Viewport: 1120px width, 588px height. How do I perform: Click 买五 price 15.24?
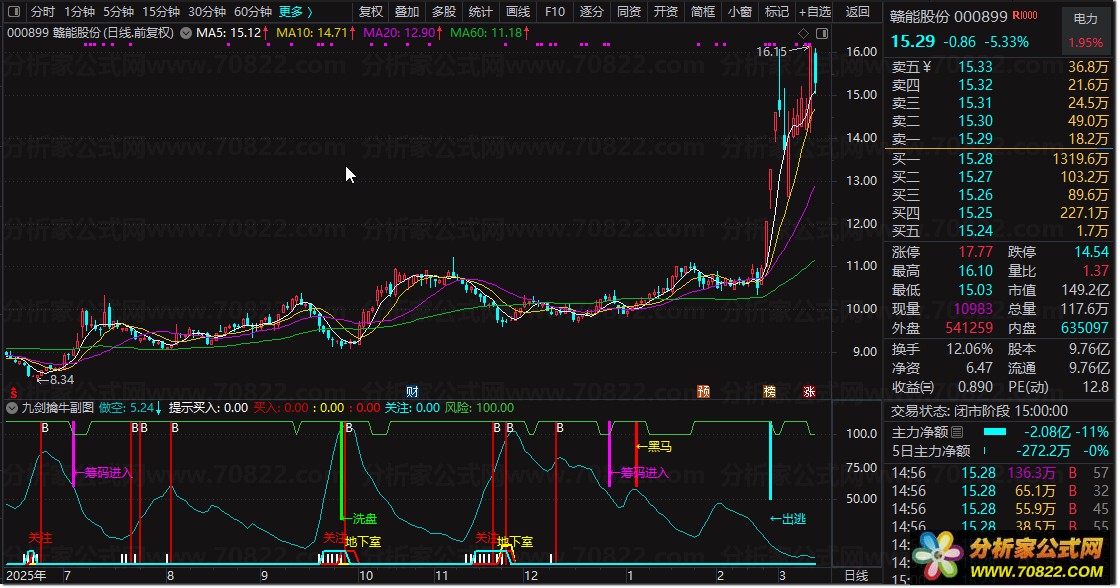[x=975, y=231]
